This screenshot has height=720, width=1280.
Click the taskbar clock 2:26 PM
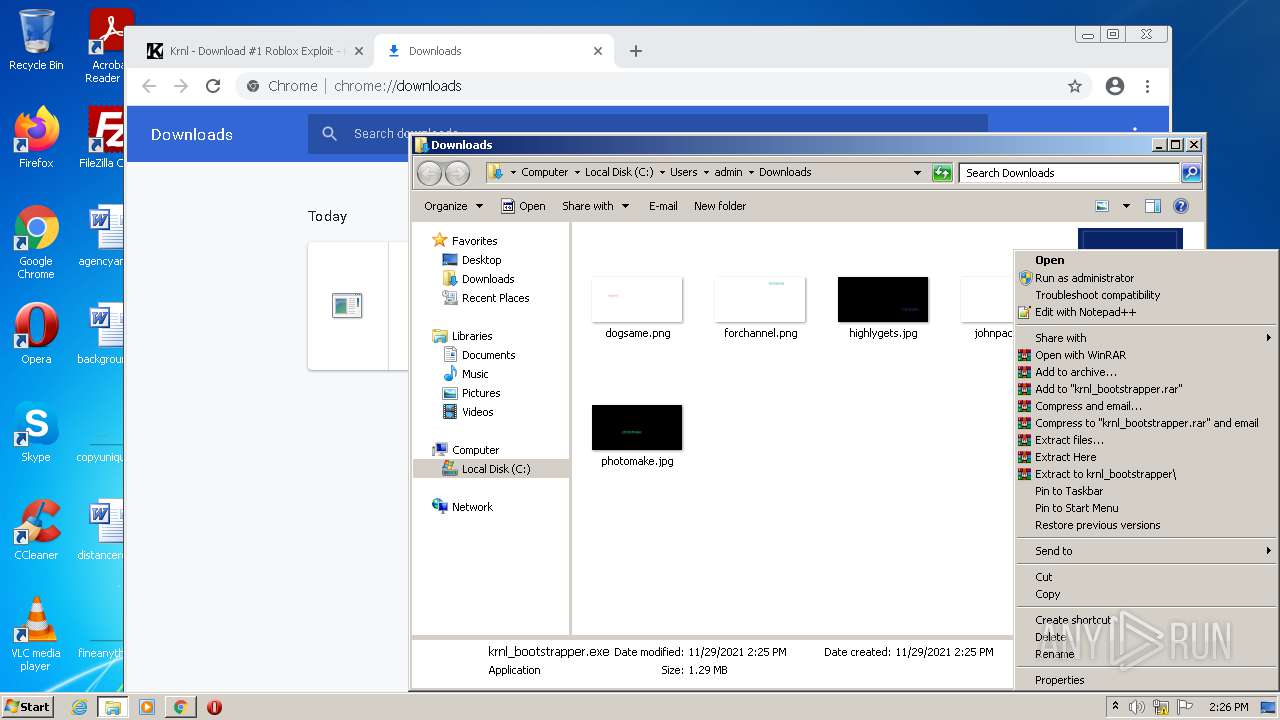(1228, 707)
